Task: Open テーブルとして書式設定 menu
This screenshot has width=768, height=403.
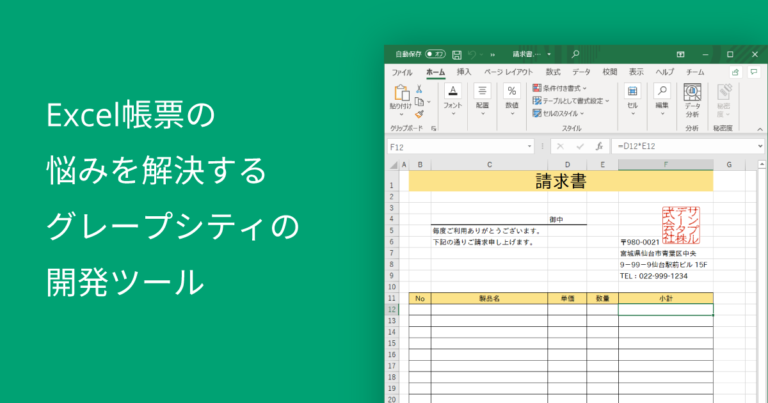Action: pyautogui.click(x=571, y=101)
